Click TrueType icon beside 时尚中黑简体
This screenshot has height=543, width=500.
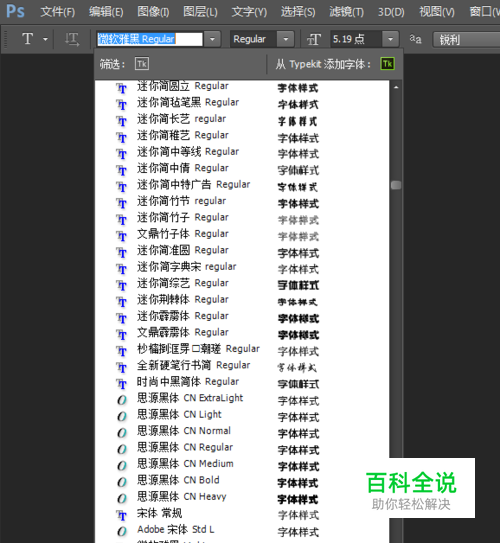(122, 384)
